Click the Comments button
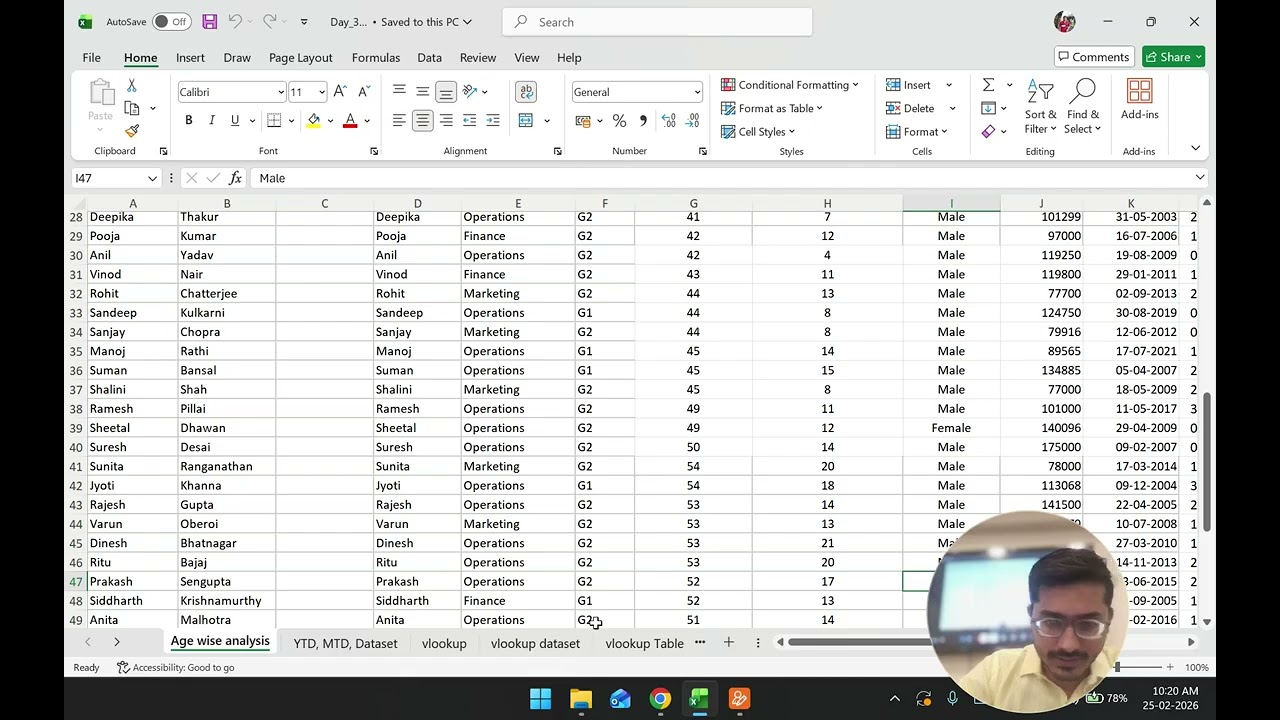This screenshot has width=1280, height=720. 1094,57
